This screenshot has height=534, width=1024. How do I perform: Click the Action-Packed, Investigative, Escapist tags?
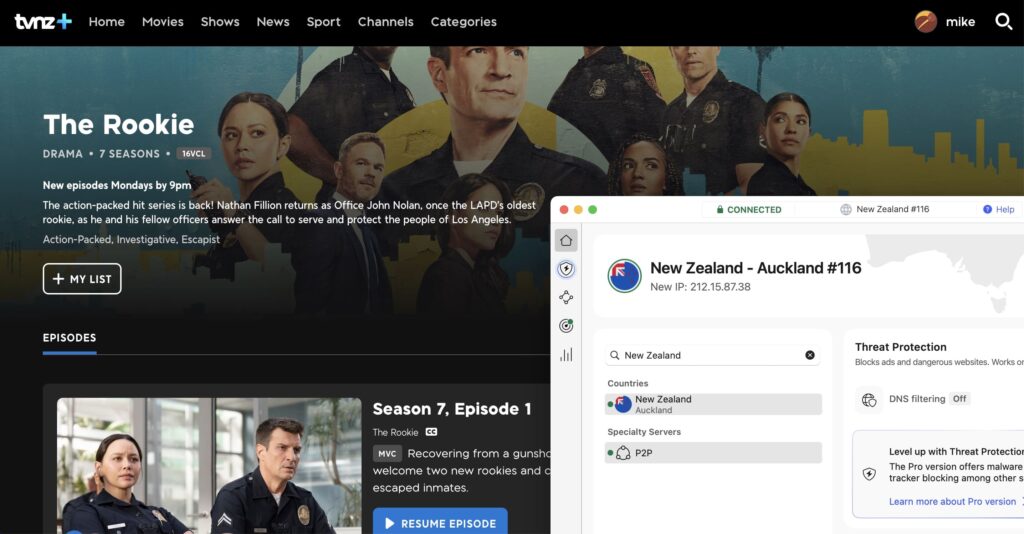pyautogui.click(x=131, y=240)
